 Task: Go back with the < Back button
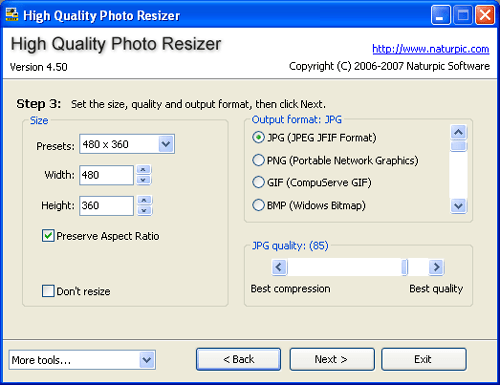point(238,359)
